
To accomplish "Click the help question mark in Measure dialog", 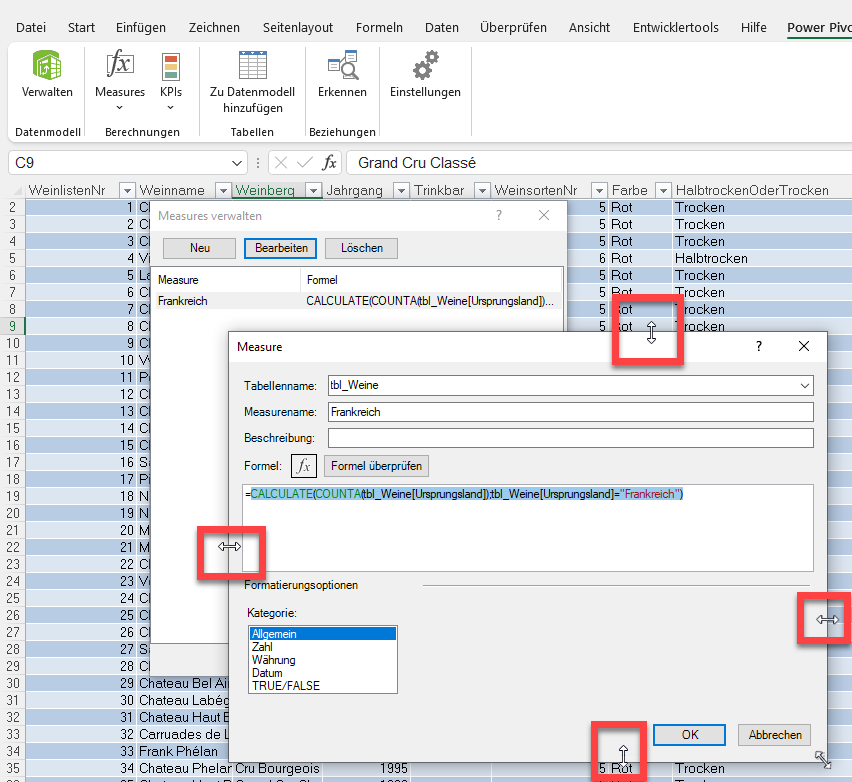I will 759,346.
